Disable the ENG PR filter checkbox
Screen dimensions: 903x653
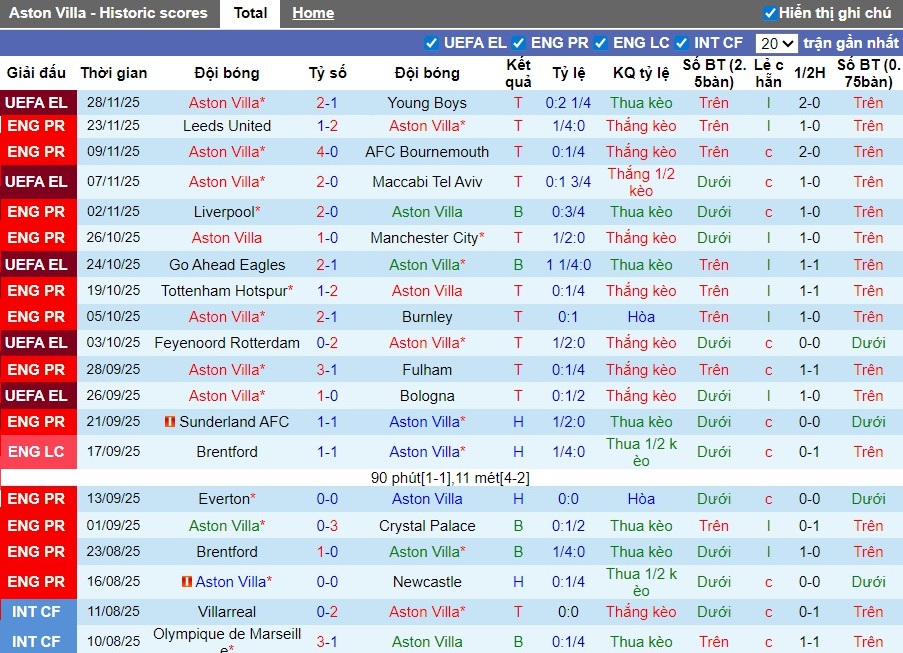519,43
